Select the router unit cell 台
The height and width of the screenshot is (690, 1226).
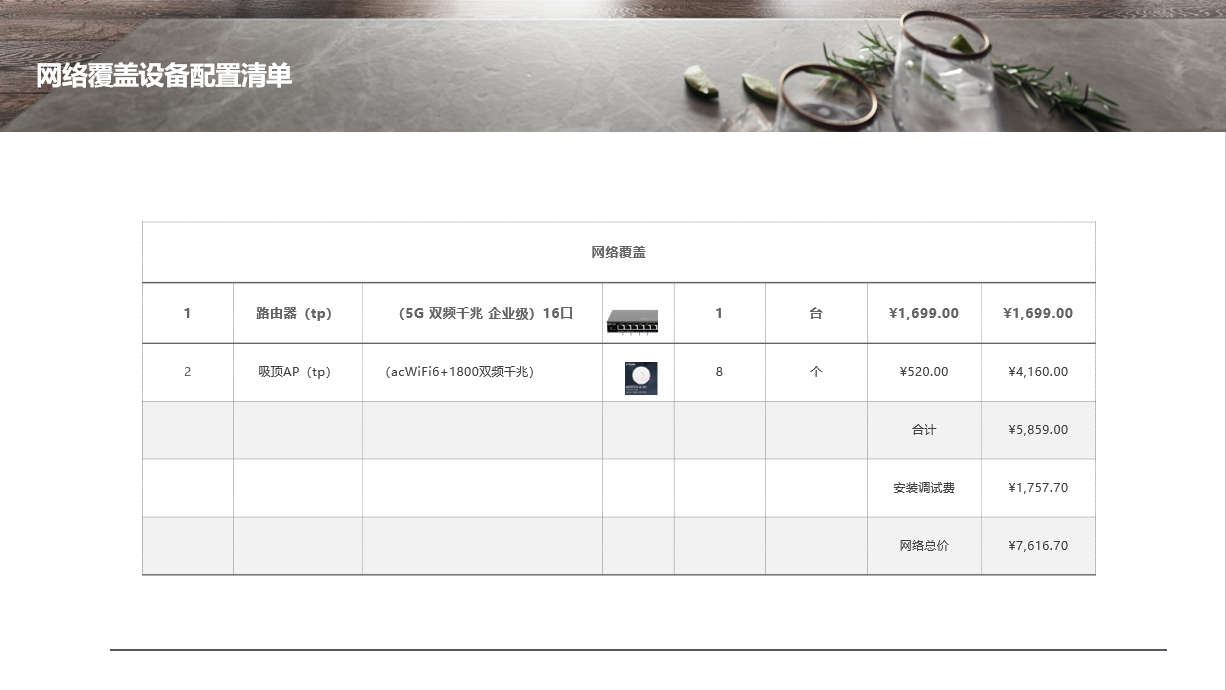[816, 313]
